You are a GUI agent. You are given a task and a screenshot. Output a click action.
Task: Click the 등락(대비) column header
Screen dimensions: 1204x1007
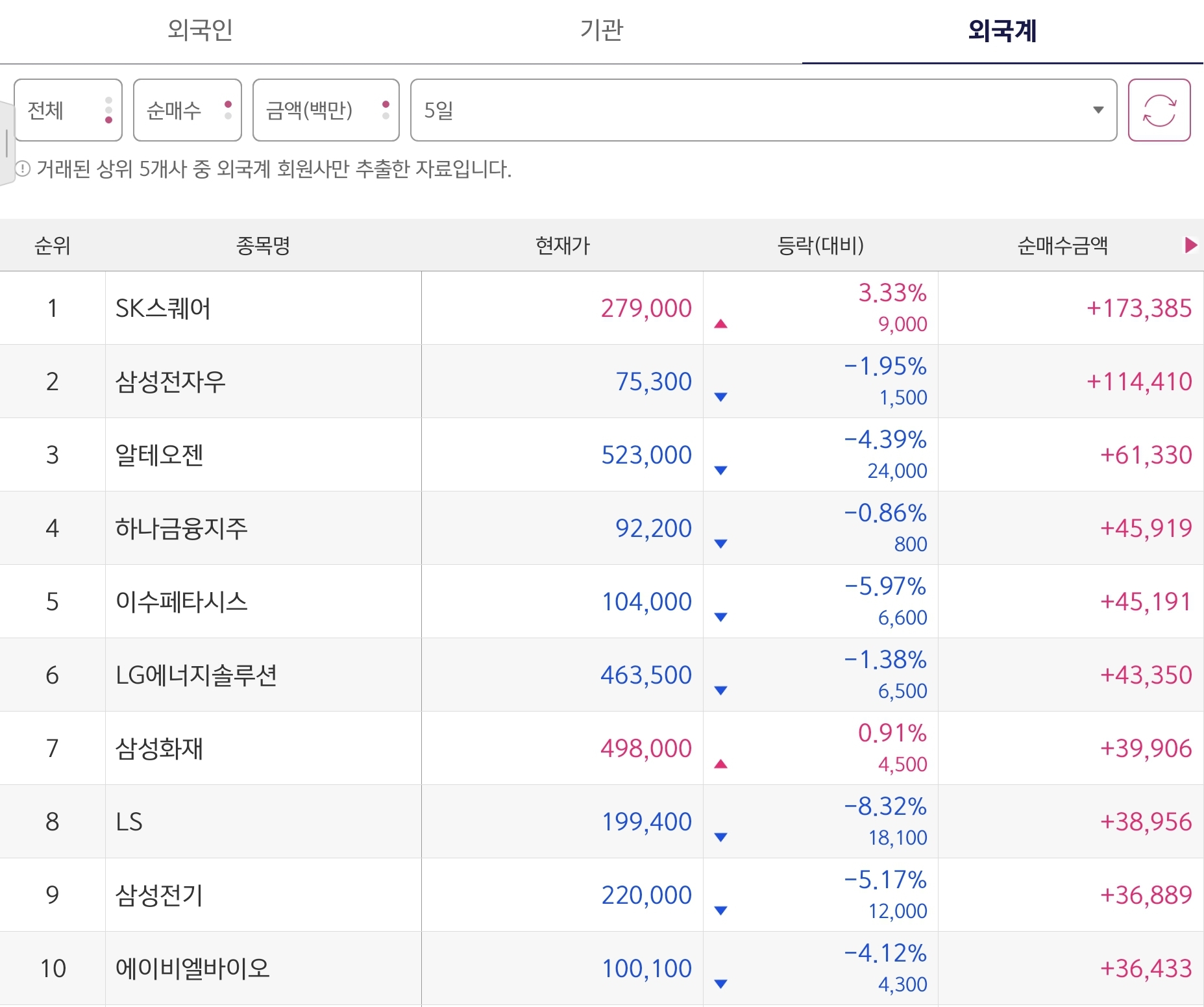click(820, 245)
